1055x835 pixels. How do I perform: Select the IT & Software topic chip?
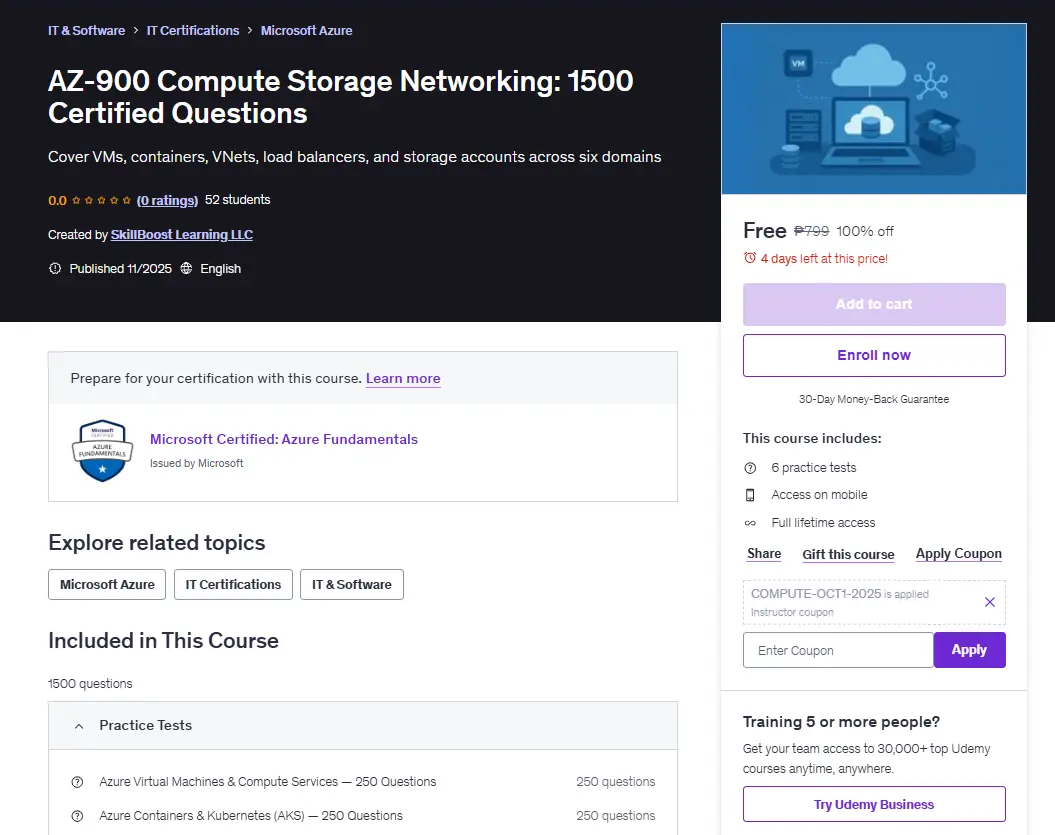352,584
